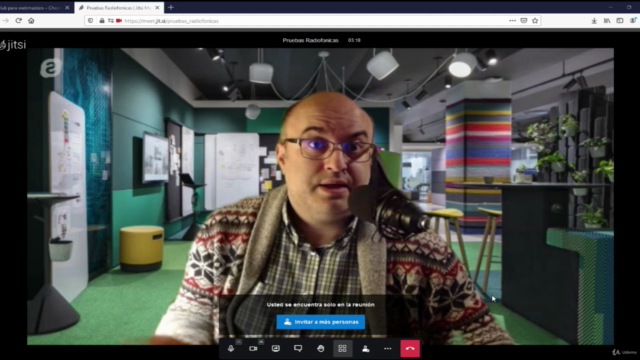This screenshot has width=640, height=360.
Task: Open invite people icon in toolbar
Action: click(x=365, y=349)
